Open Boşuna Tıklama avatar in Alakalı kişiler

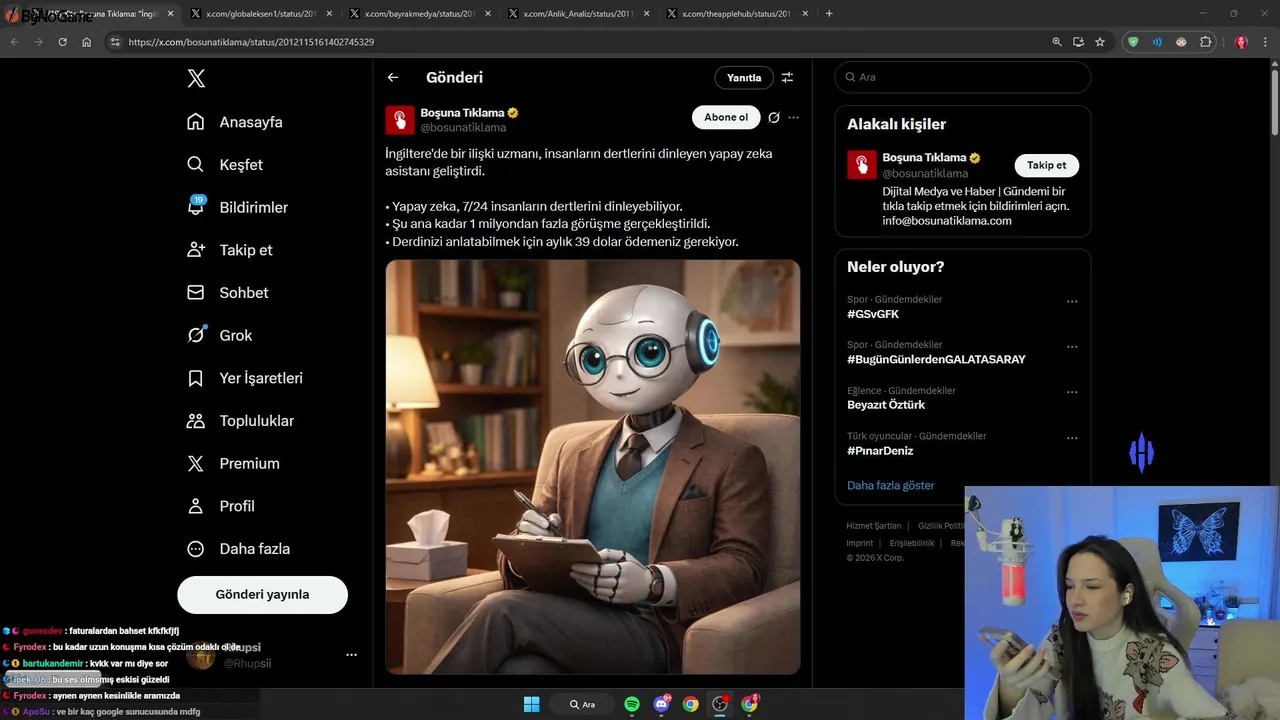[862, 165]
